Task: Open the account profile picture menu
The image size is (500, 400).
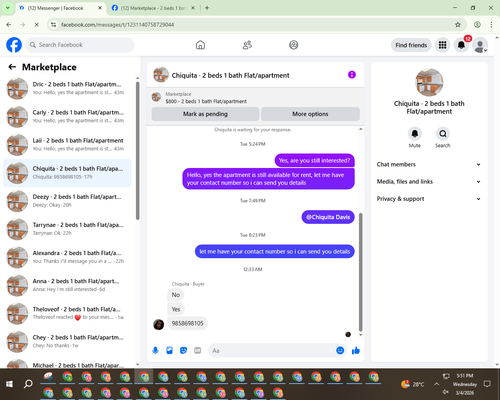Action: 480,45
